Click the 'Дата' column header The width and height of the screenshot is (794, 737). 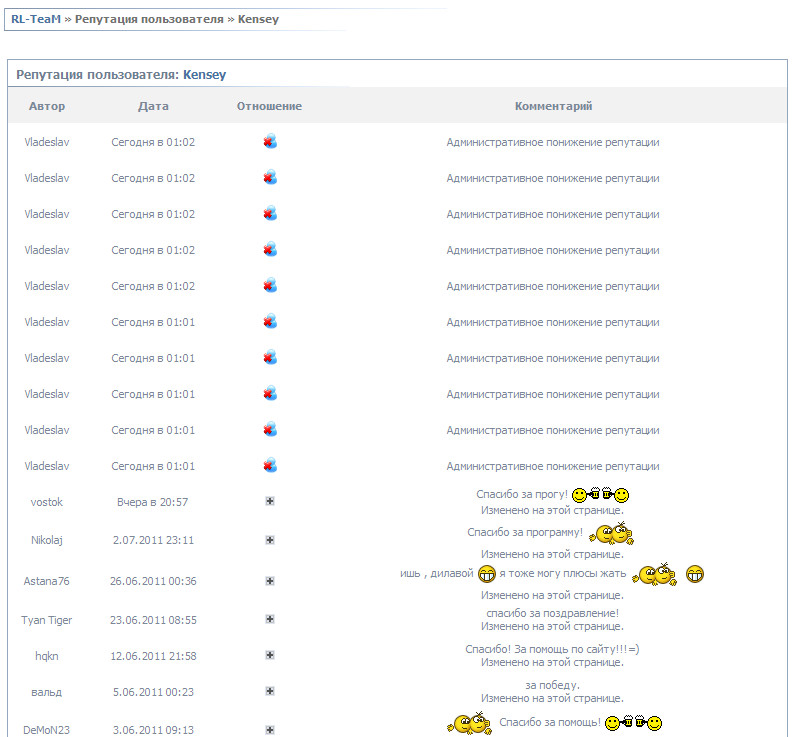(x=153, y=106)
